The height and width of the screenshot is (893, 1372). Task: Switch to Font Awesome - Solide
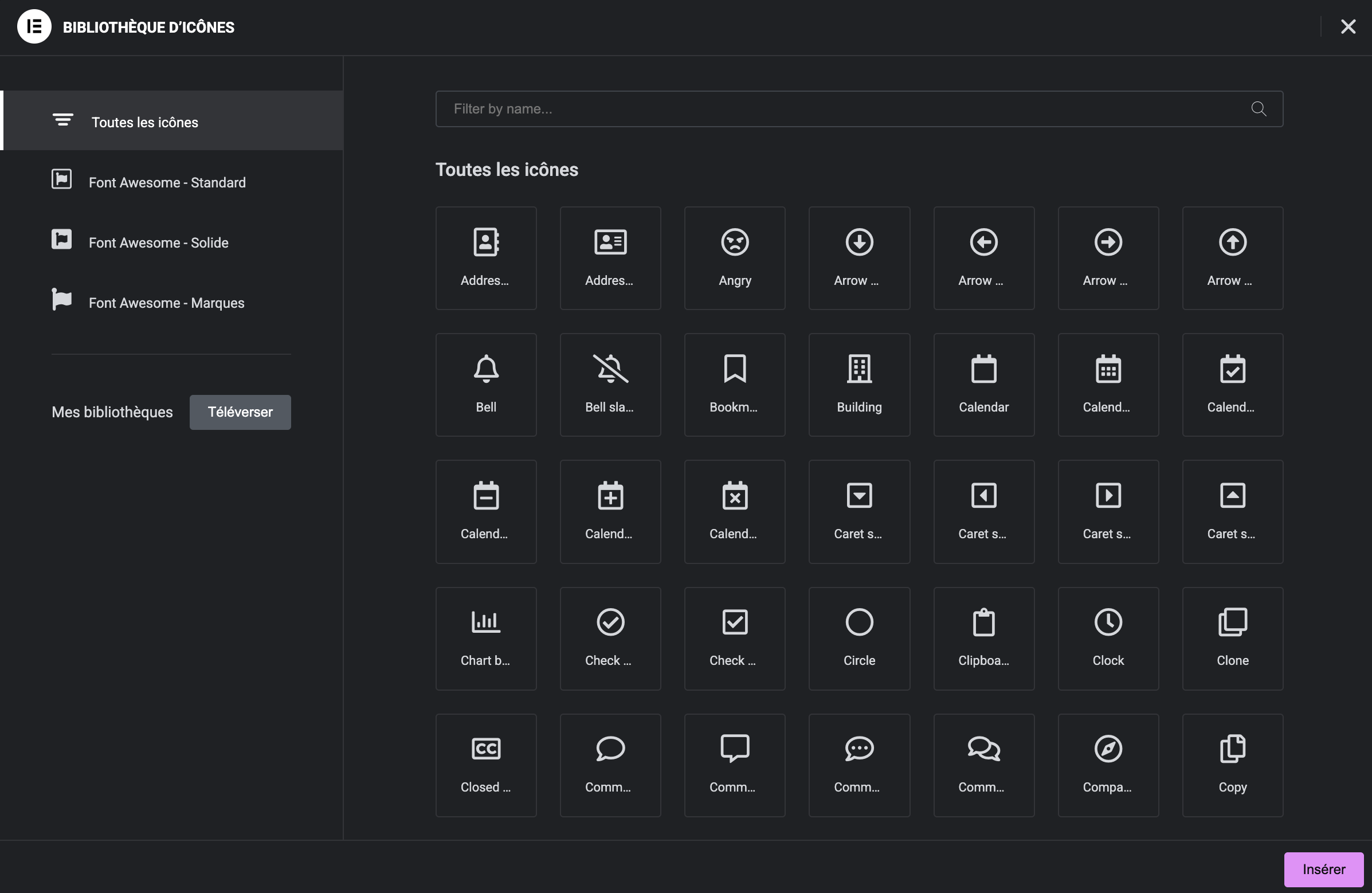click(158, 242)
